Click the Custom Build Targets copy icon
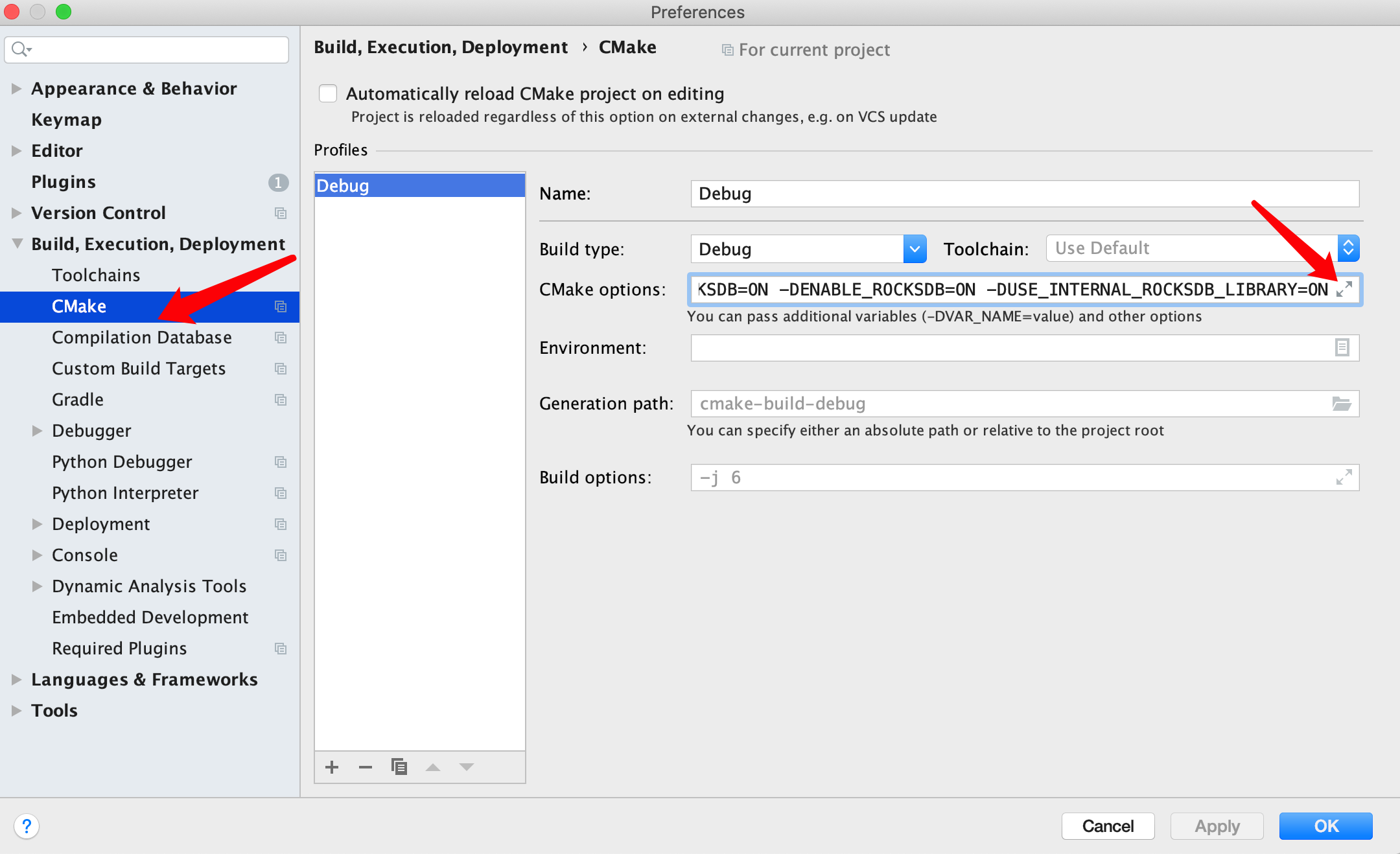Image resolution: width=1400 pixels, height=854 pixels. 281,367
